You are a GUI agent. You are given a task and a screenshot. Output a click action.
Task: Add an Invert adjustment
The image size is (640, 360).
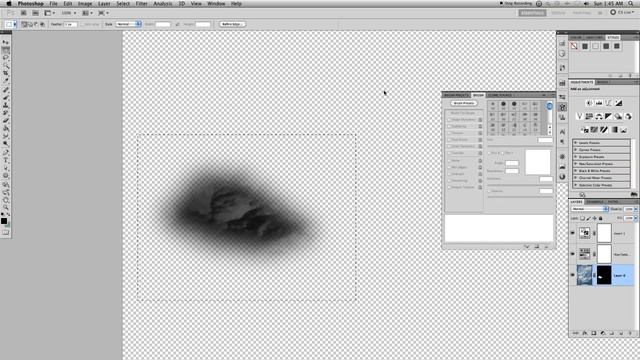pos(584,130)
